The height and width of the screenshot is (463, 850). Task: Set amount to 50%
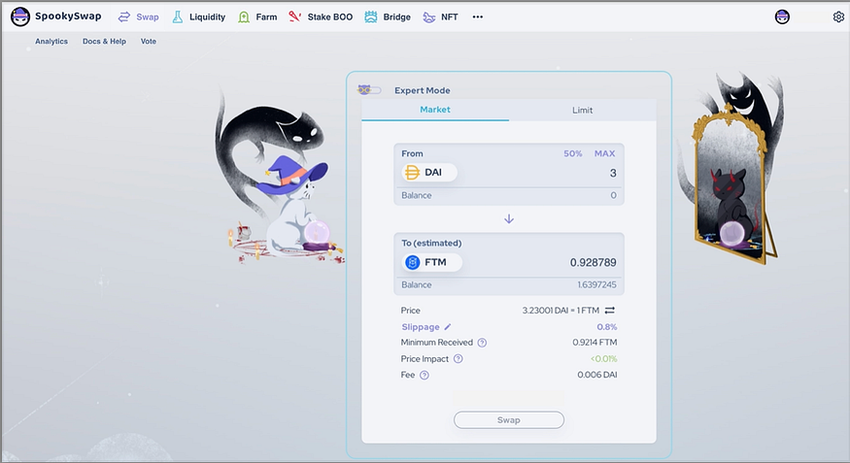pyautogui.click(x=572, y=153)
